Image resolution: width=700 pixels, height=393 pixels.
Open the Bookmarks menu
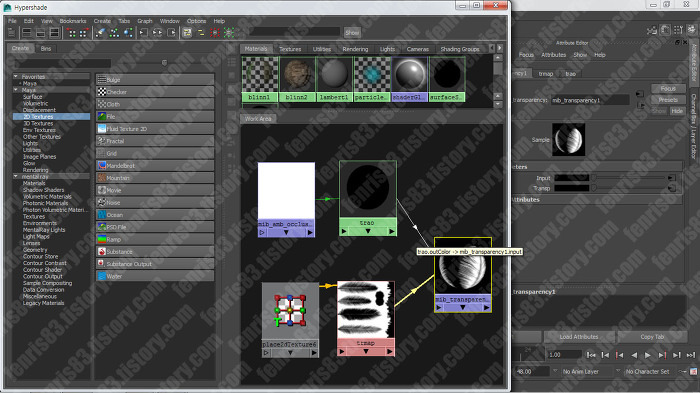point(73,21)
